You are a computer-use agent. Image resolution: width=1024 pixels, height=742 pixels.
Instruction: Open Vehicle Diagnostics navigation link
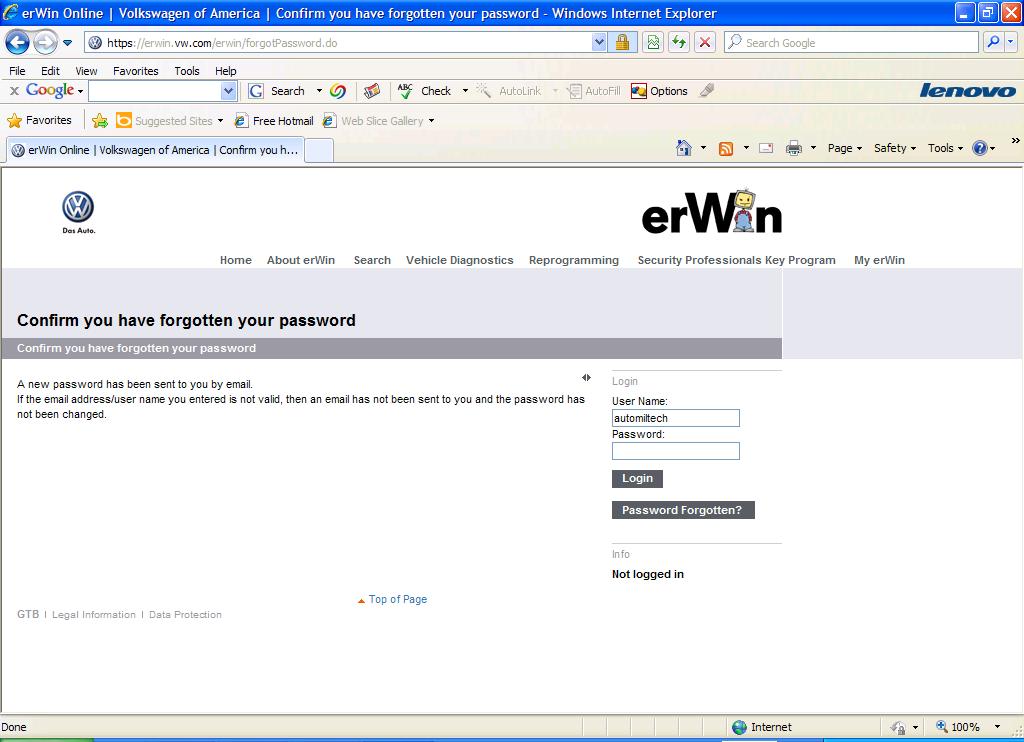460,260
